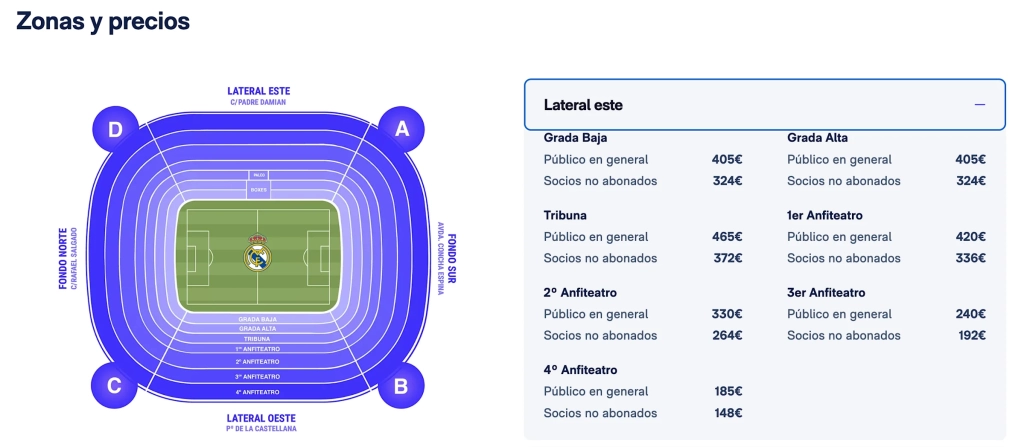
Task: Click corner tower A on stadium map
Action: pos(402,129)
